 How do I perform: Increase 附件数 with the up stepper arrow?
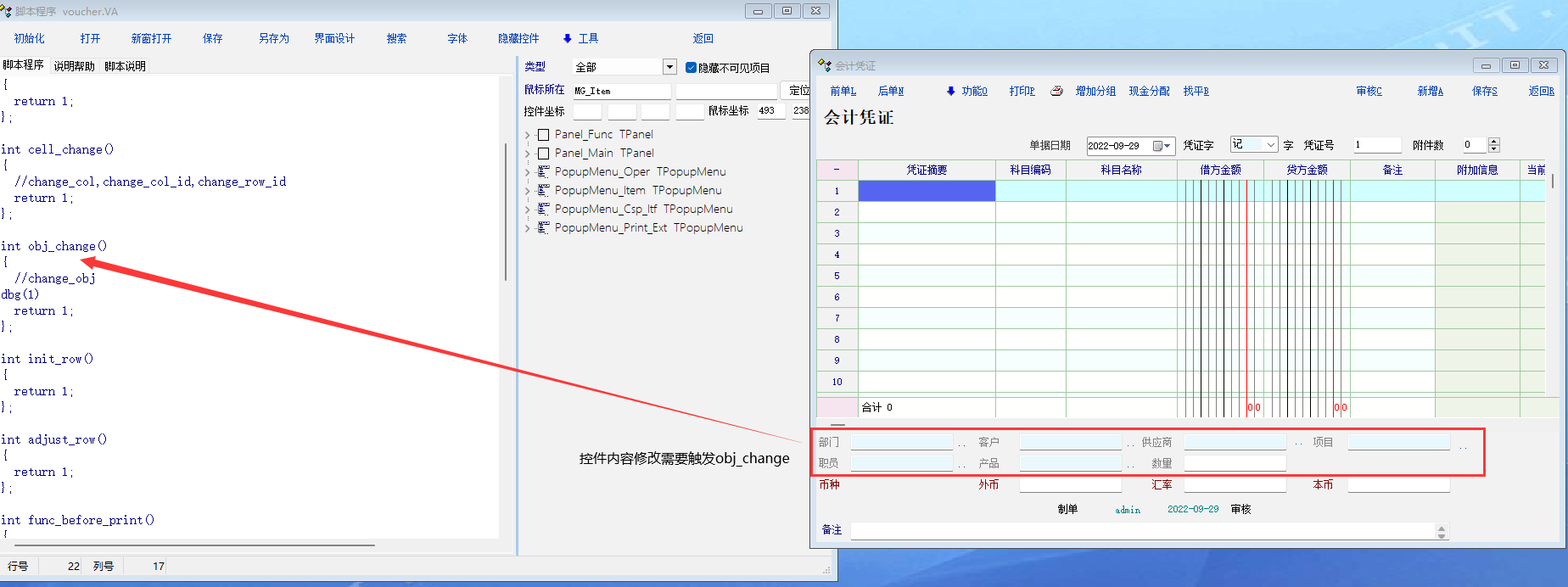tap(1494, 141)
